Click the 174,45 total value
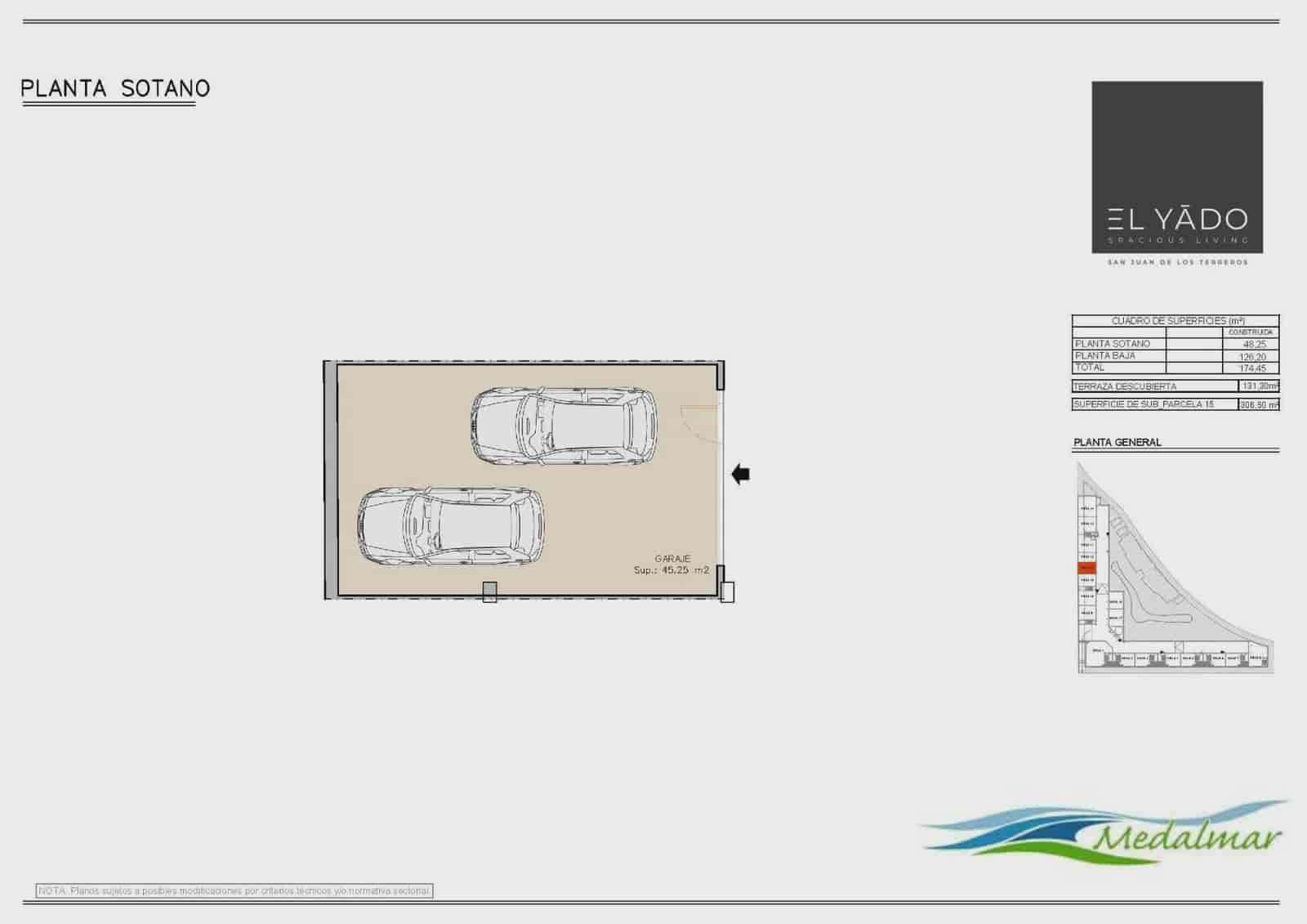1307x924 pixels. click(1252, 368)
